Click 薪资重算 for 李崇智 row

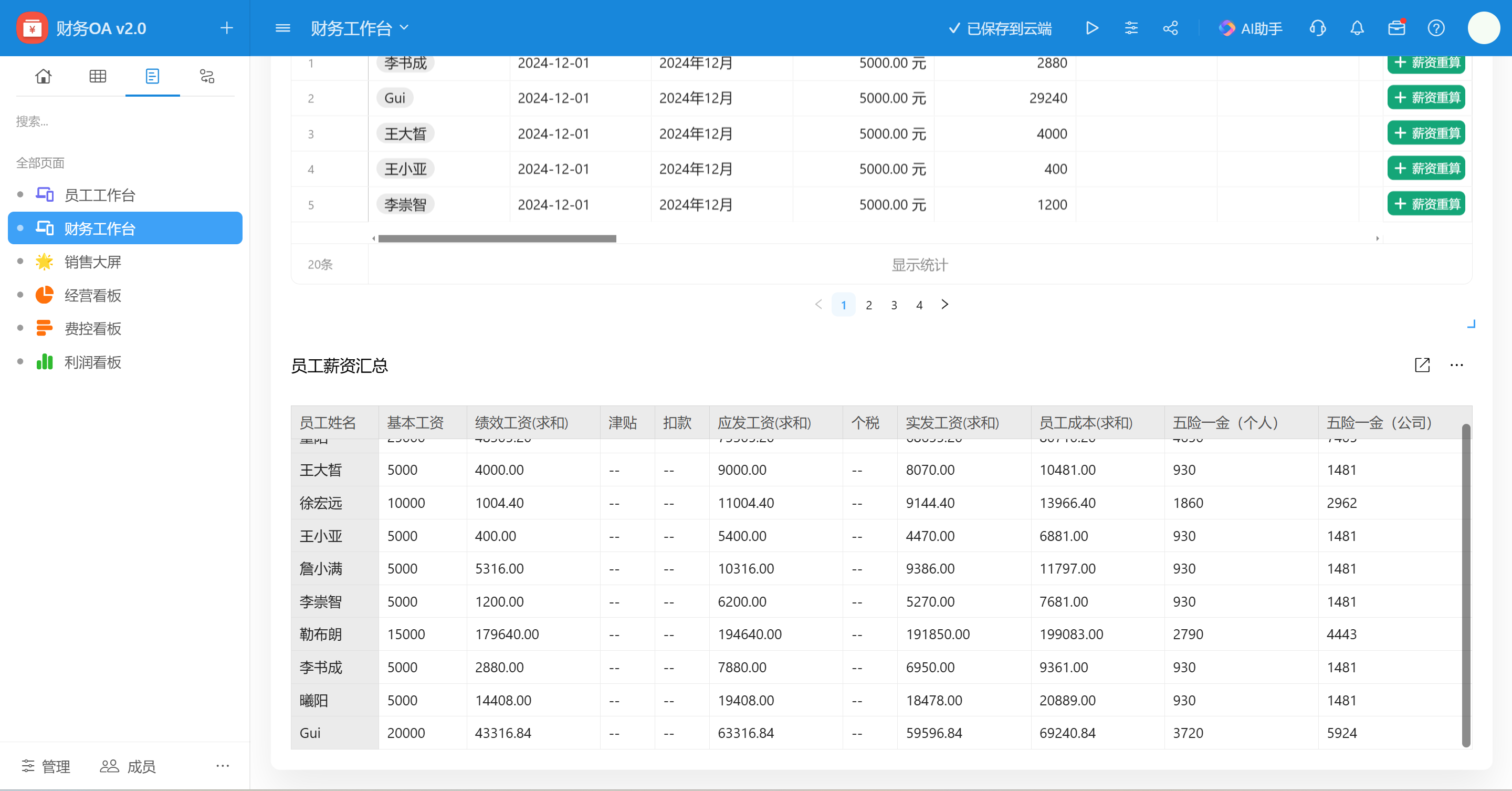point(1426,204)
